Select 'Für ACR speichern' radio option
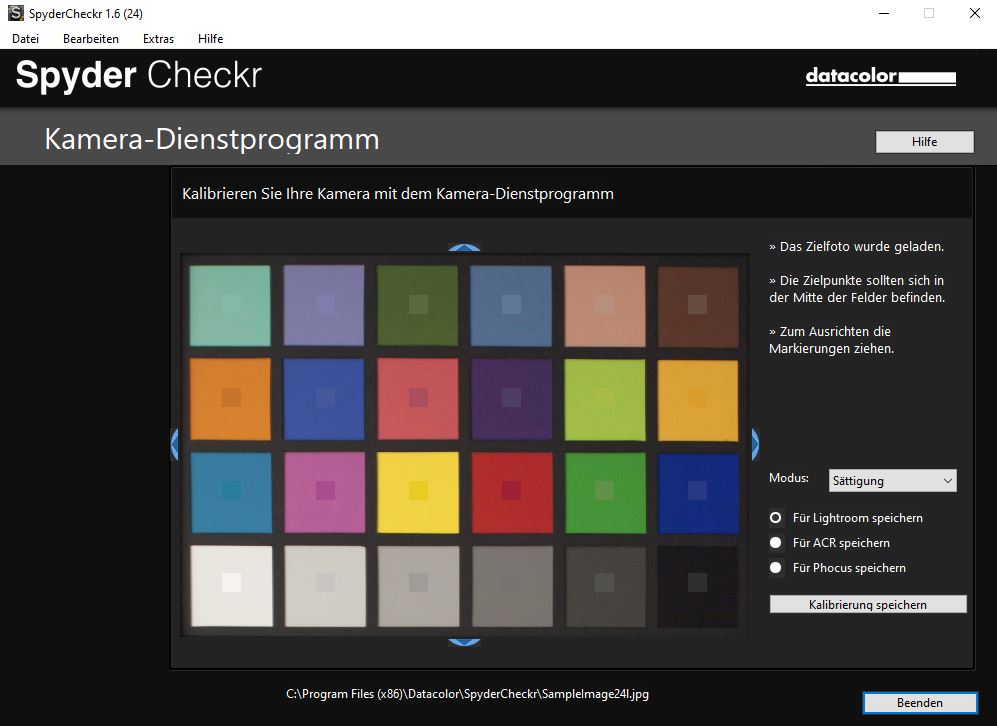The image size is (997, 726). click(776, 543)
